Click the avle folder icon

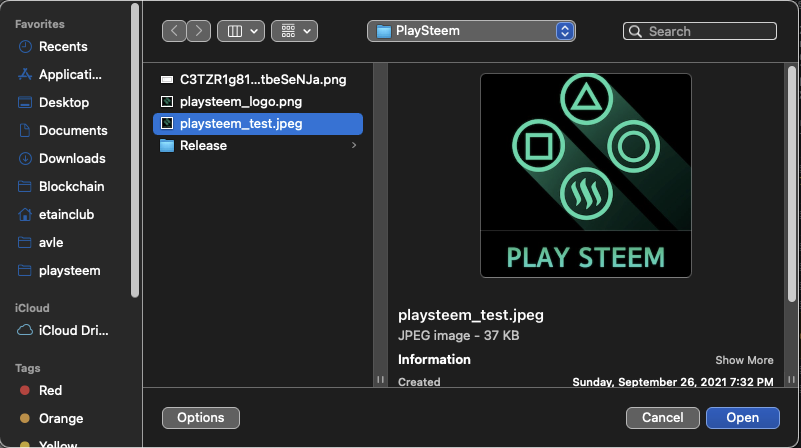pos(25,243)
